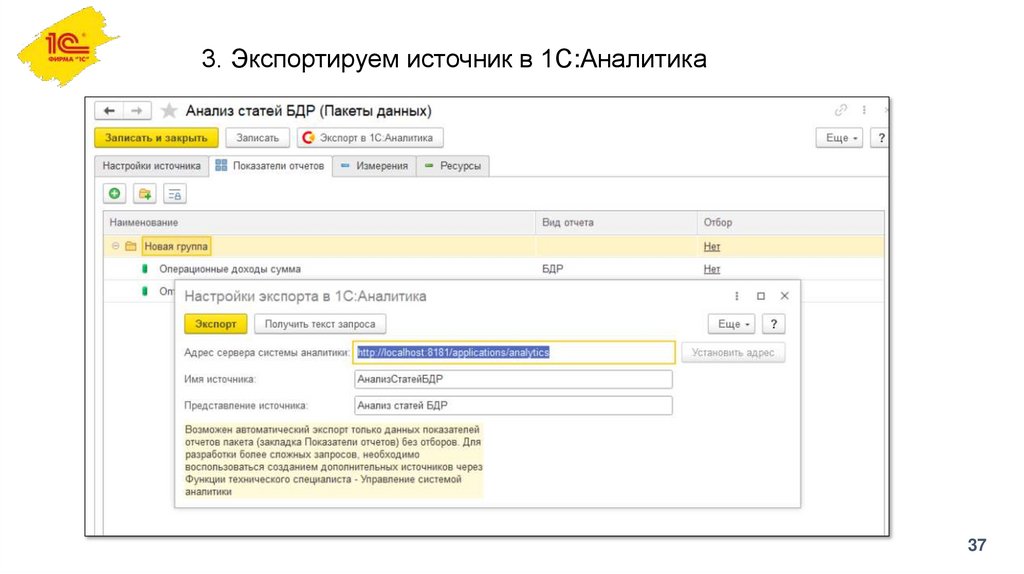Open the dialog's 'Еще' dropdown
This screenshot has height=574, width=1024.
point(731,324)
